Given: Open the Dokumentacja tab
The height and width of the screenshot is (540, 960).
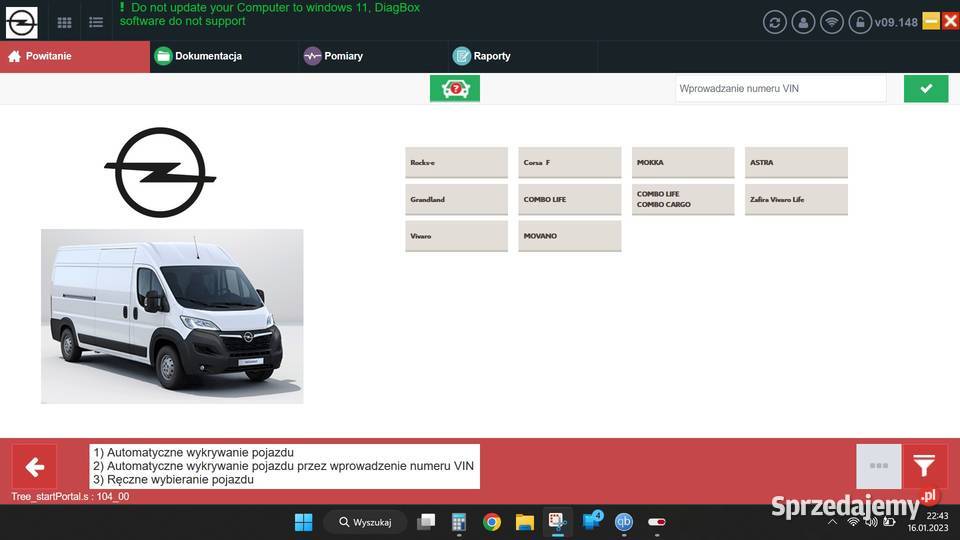Looking at the screenshot, I should pyautogui.click(x=224, y=56).
